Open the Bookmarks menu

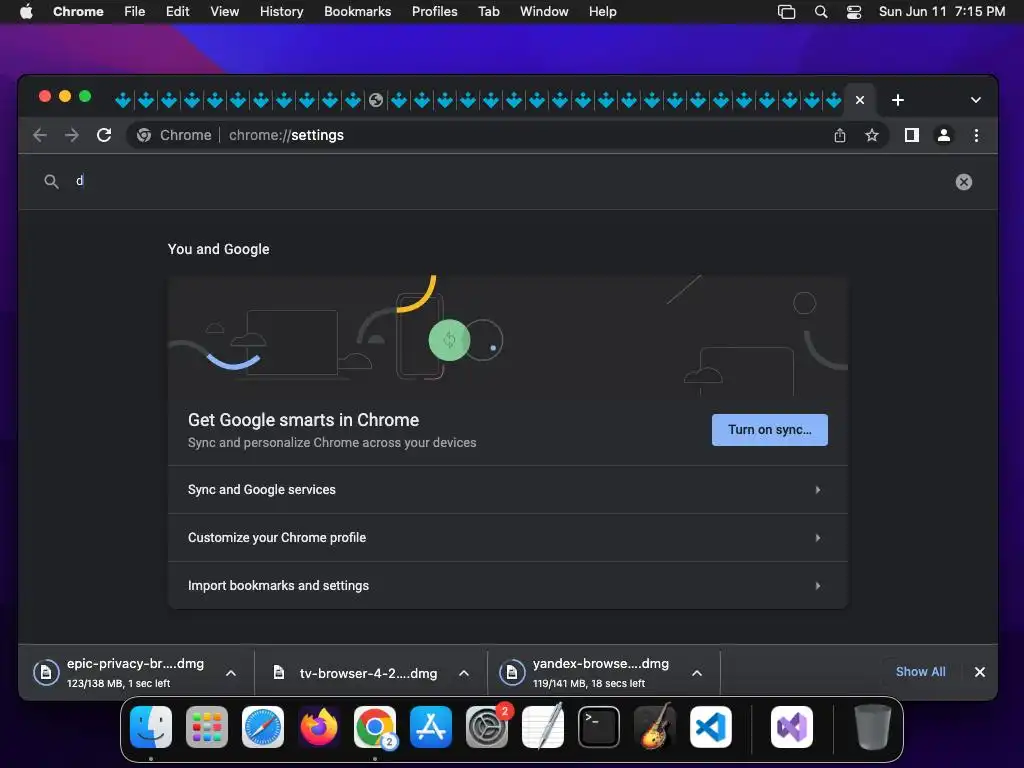point(357,11)
